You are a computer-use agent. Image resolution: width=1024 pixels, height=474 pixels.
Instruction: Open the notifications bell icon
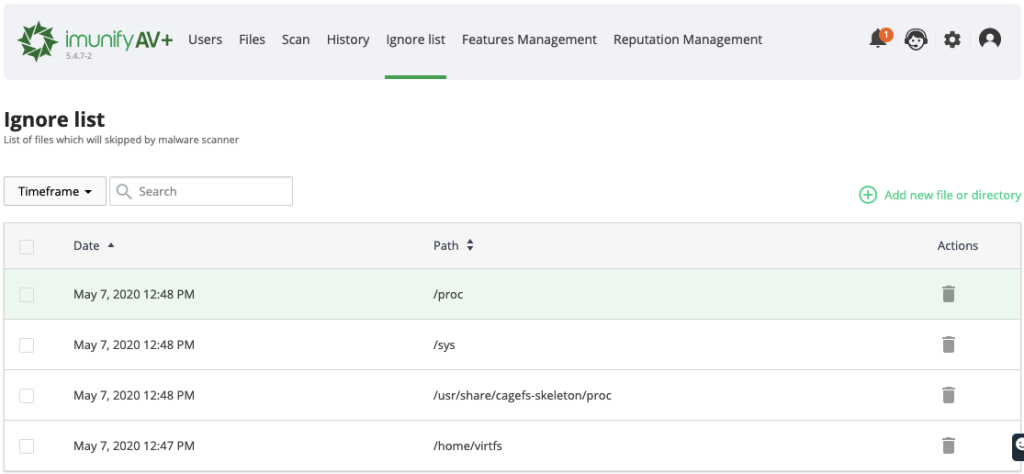coord(878,39)
